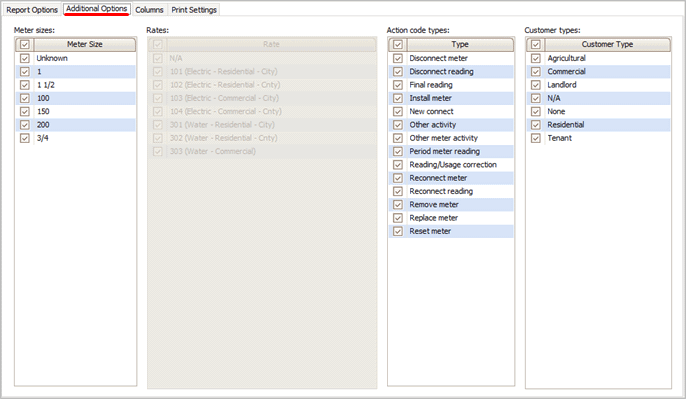Viewport: 686px width, 399px height.
Task: Uncheck the meter size 150 checkbox
Action: point(25,112)
